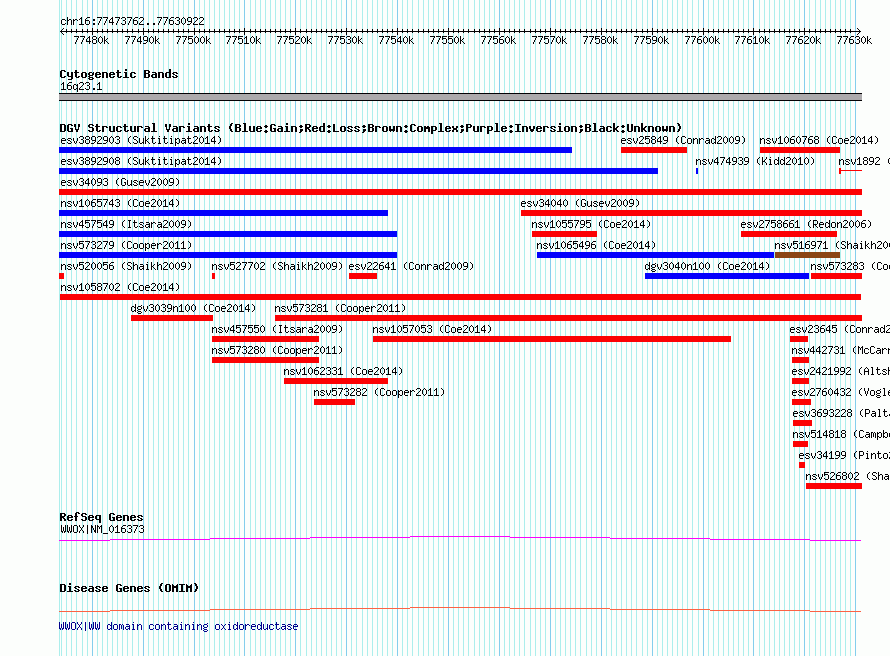Click the esv34093 (Gusev2009) red loss bar
Image resolution: width=890 pixels, height=656 pixels.
pos(460,192)
